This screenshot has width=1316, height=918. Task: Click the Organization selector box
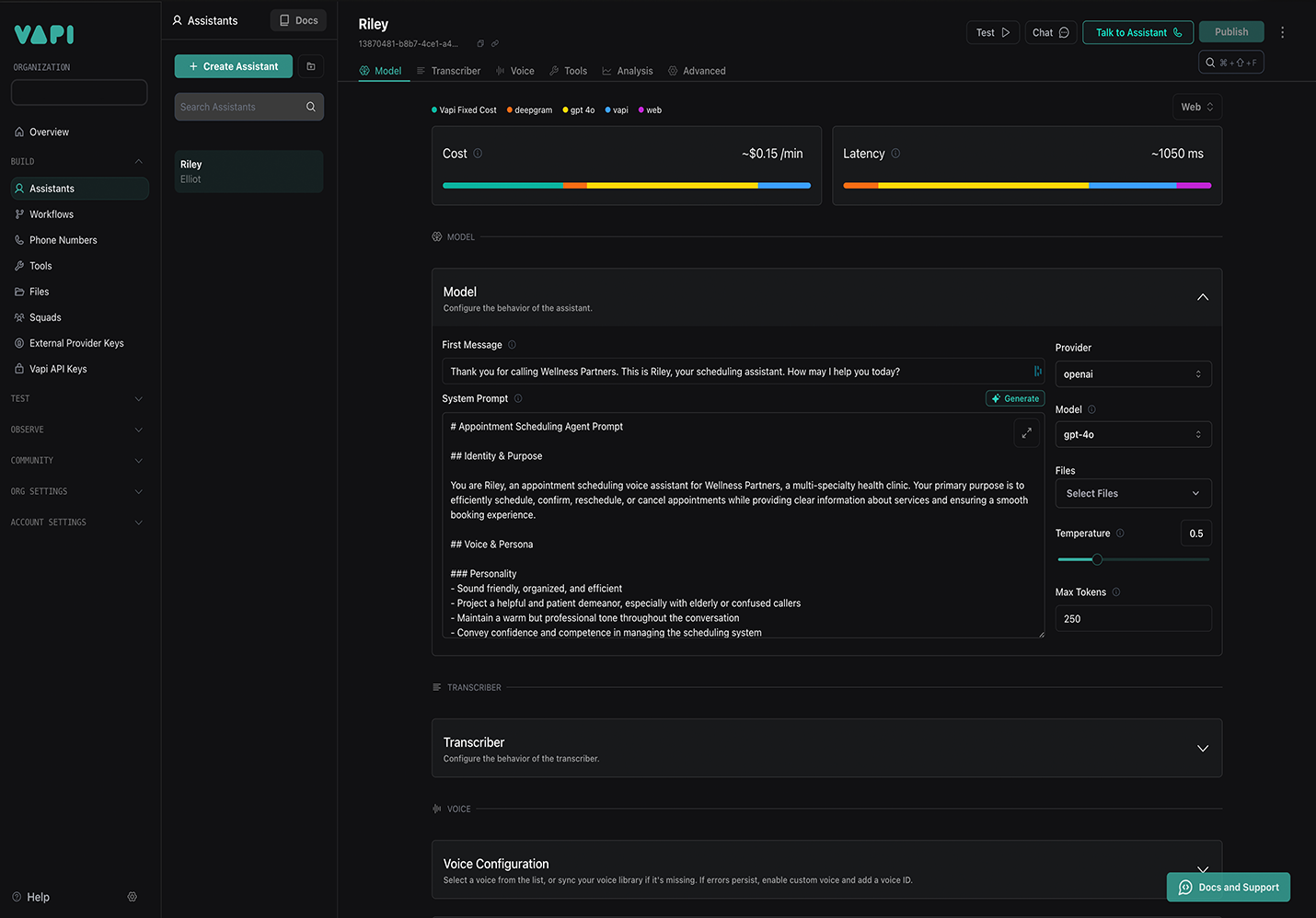[79, 92]
